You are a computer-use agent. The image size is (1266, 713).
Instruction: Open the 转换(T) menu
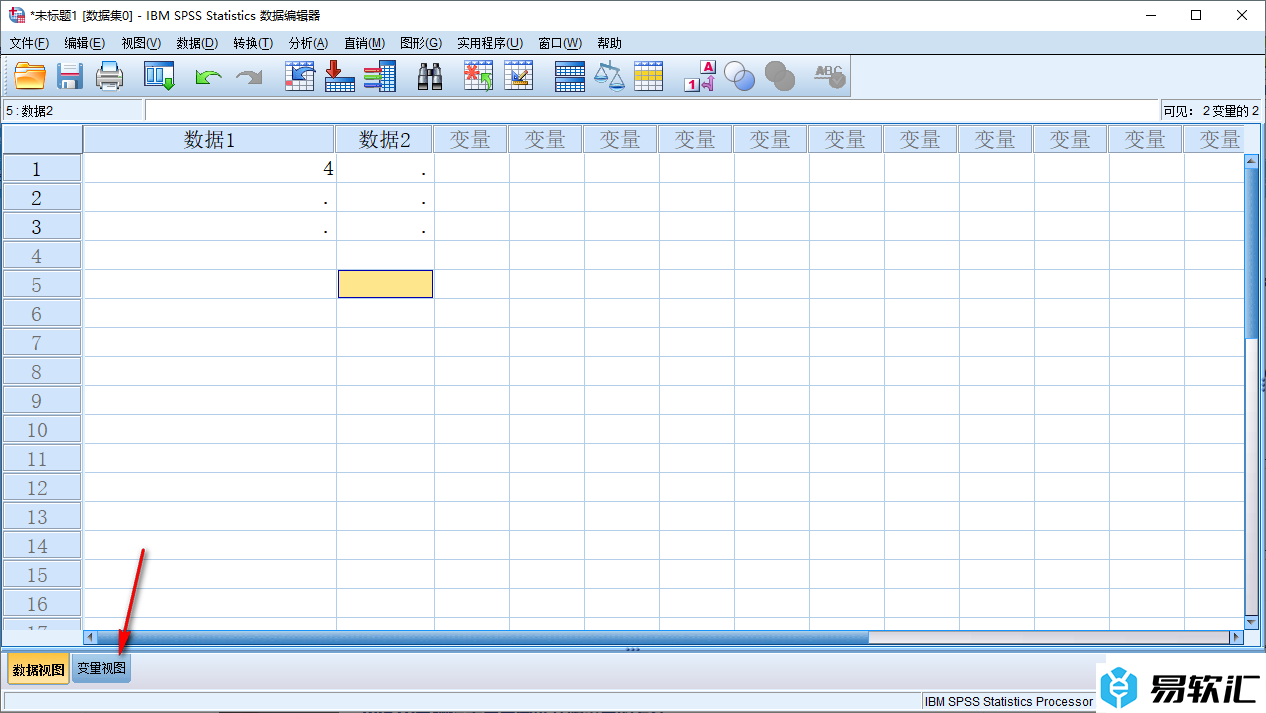(x=253, y=43)
